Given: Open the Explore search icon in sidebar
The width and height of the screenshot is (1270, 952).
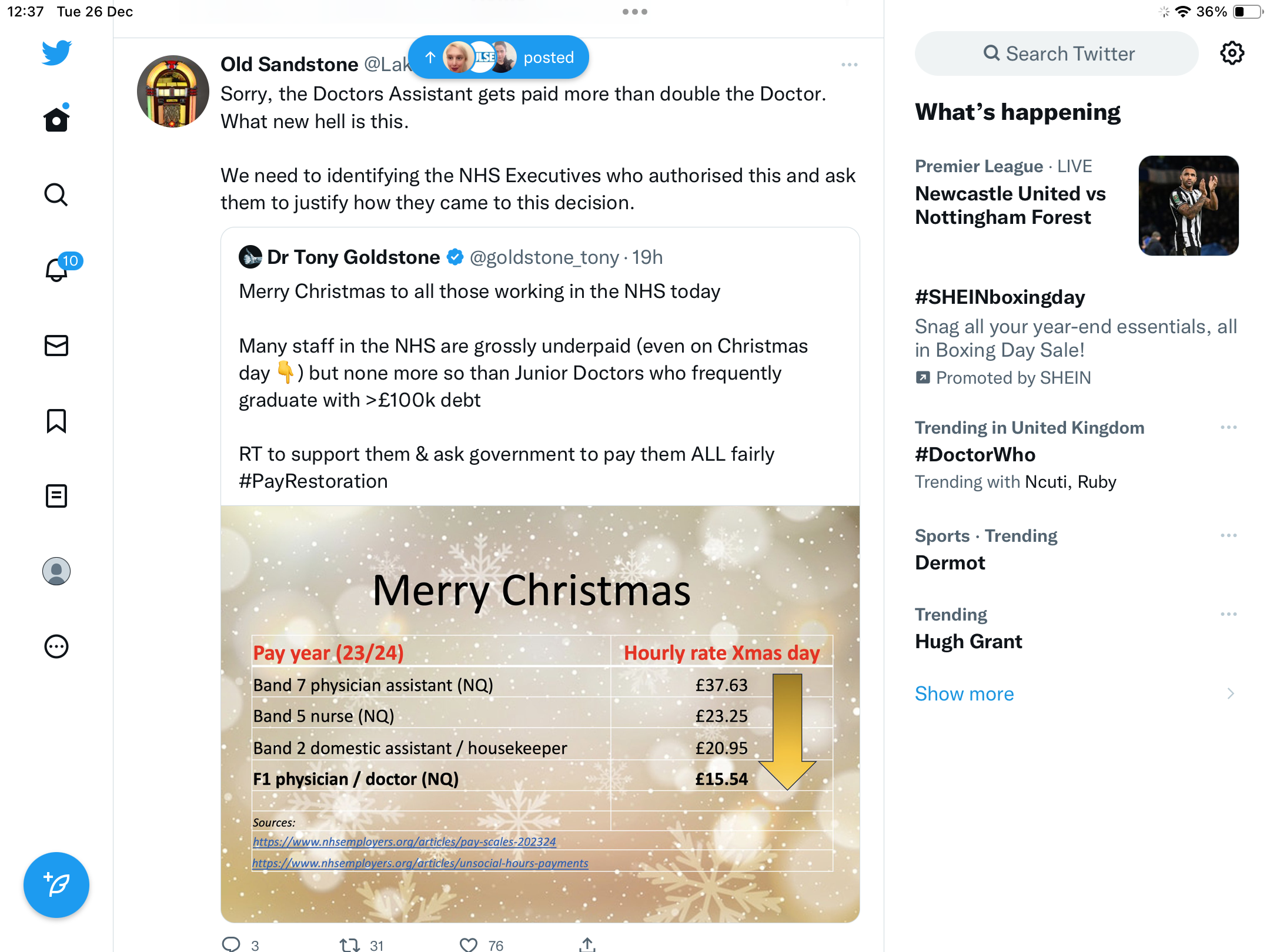Looking at the screenshot, I should [56, 195].
